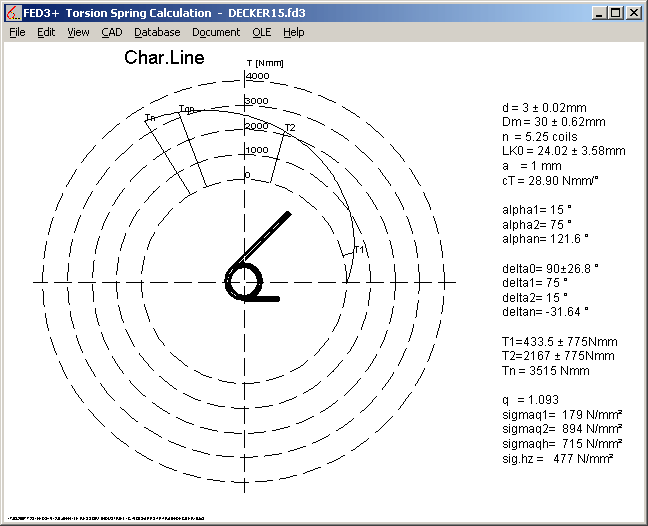This screenshot has height=526, width=648.
Task: Open the File menu
Action: 17,32
